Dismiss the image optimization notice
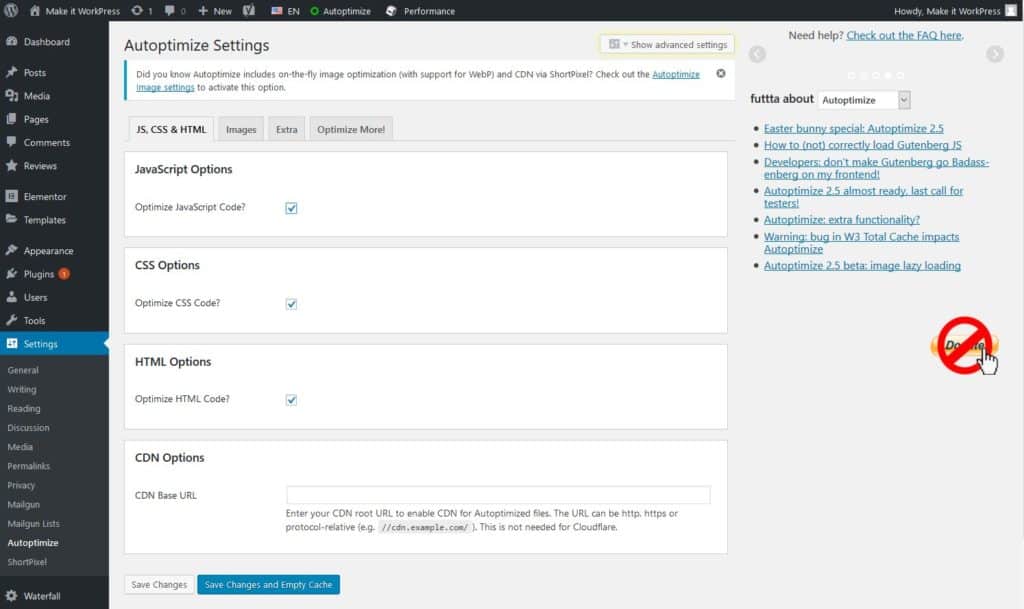1024x609 pixels. click(x=721, y=73)
